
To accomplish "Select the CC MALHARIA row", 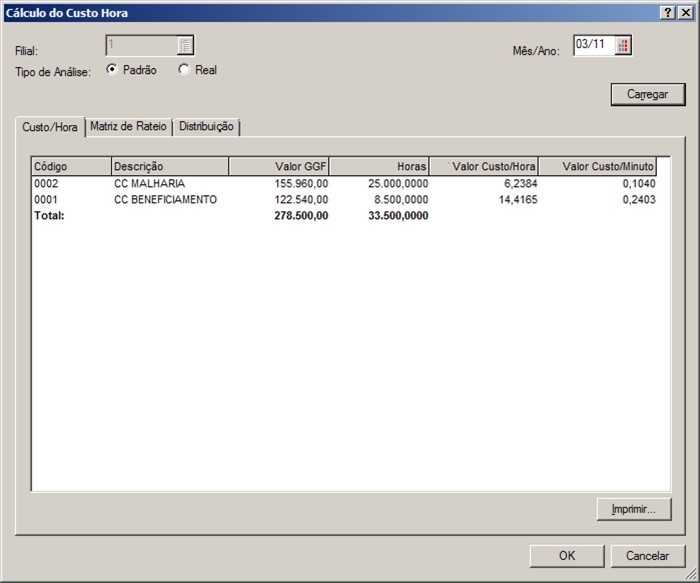I will coord(150,184).
